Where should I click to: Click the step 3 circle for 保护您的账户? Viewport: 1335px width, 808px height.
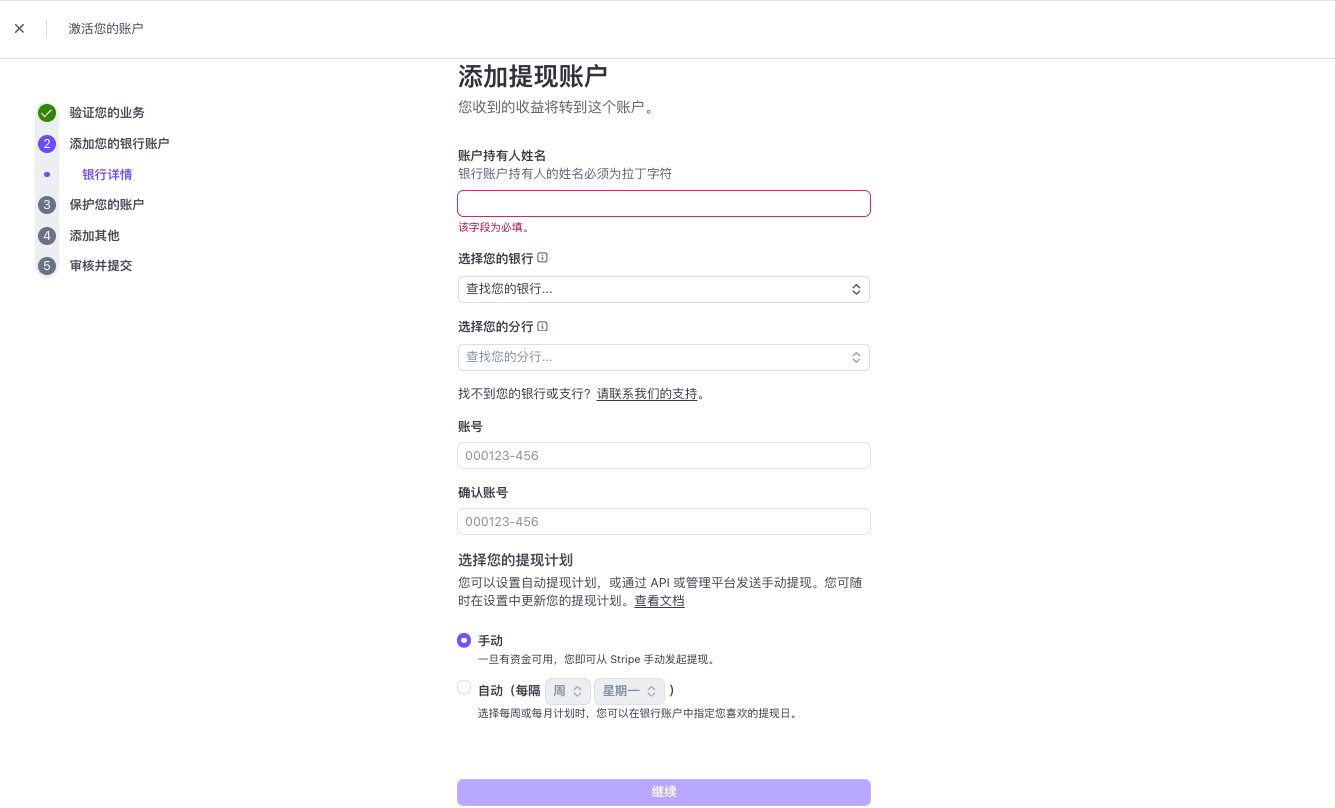tap(47, 204)
